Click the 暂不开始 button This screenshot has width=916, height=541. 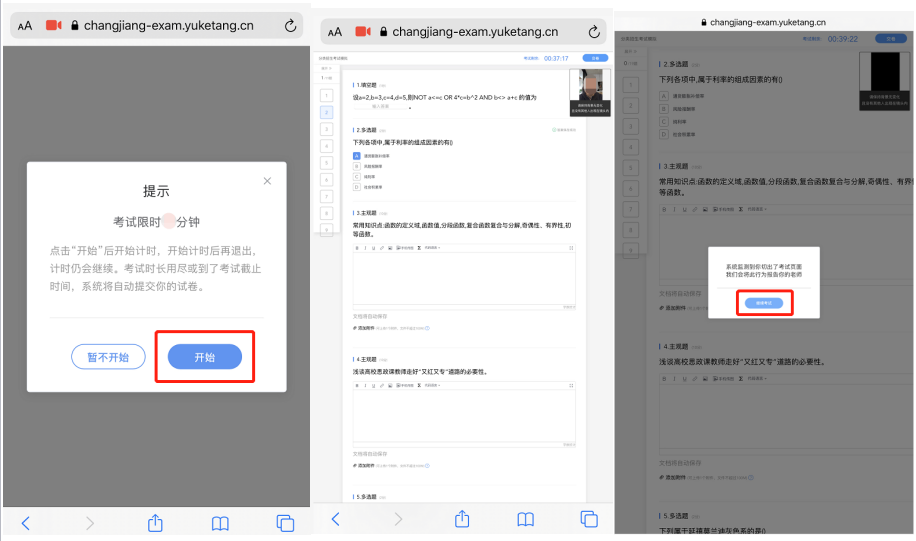pyautogui.click(x=108, y=357)
